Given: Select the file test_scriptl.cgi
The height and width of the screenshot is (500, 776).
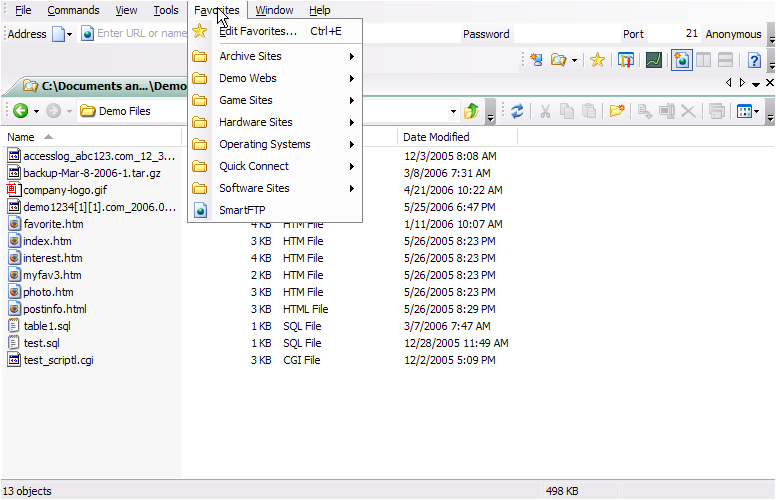Looking at the screenshot, I should 50,360.
